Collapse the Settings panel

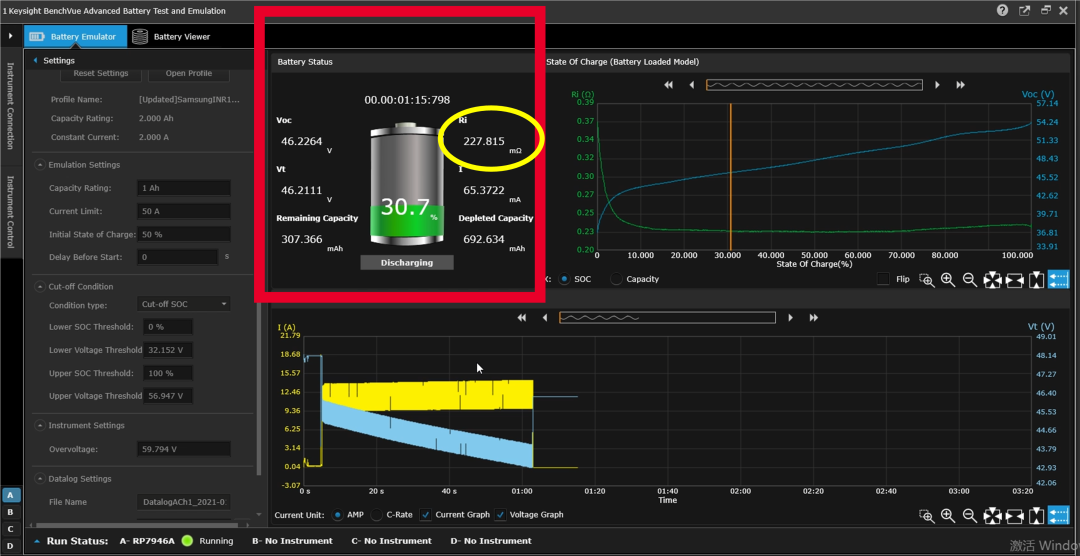coord(35,61)
